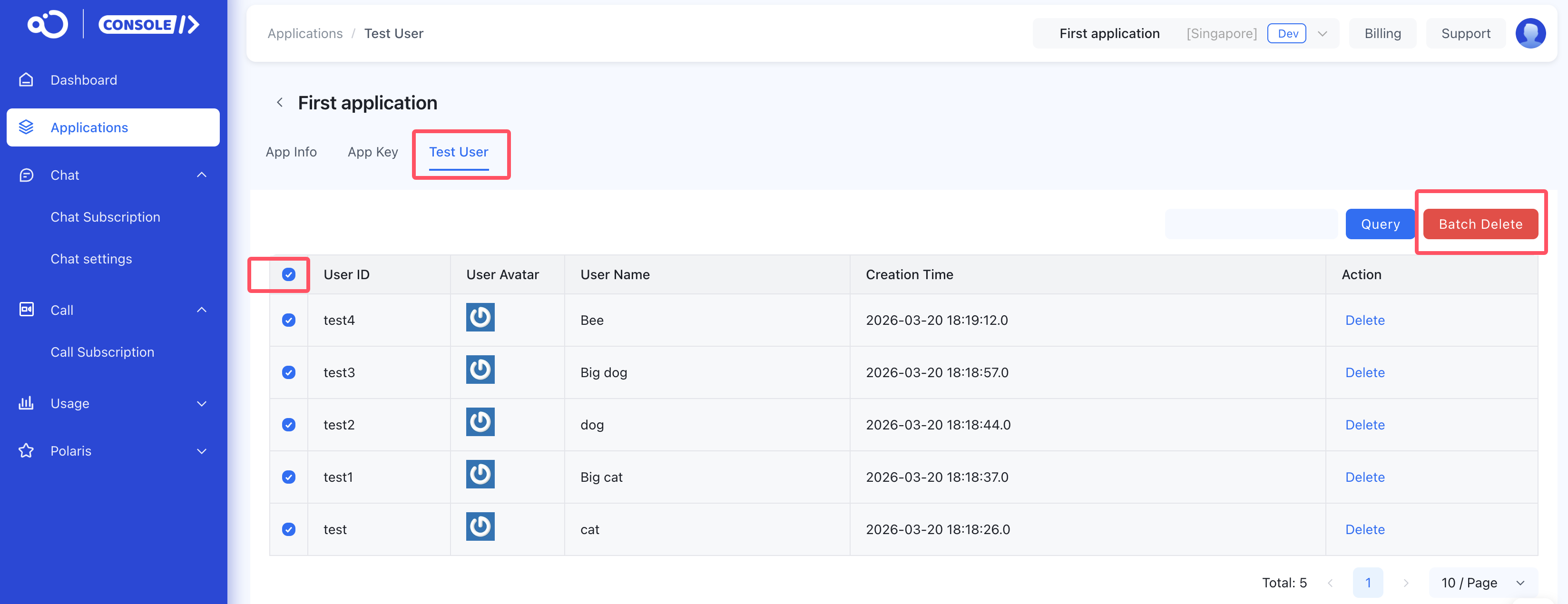
Task: Click the Chat bubble sidebar icon
Action: pos(26,175)
